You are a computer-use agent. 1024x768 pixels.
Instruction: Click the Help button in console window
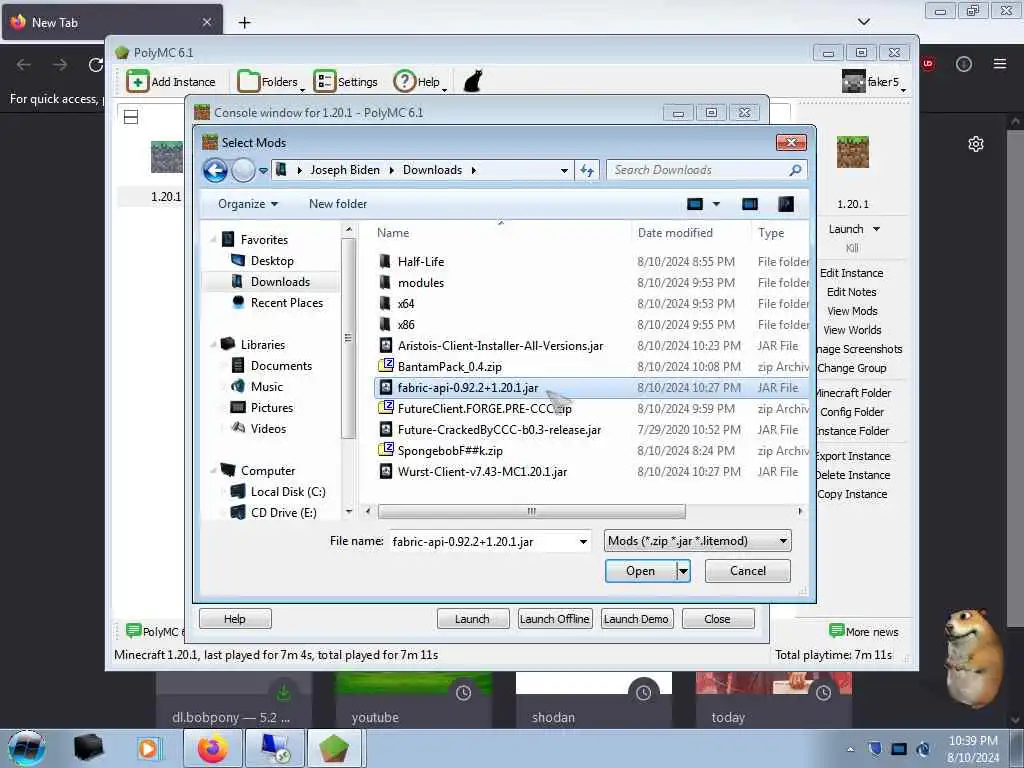(x=234, y=618)
